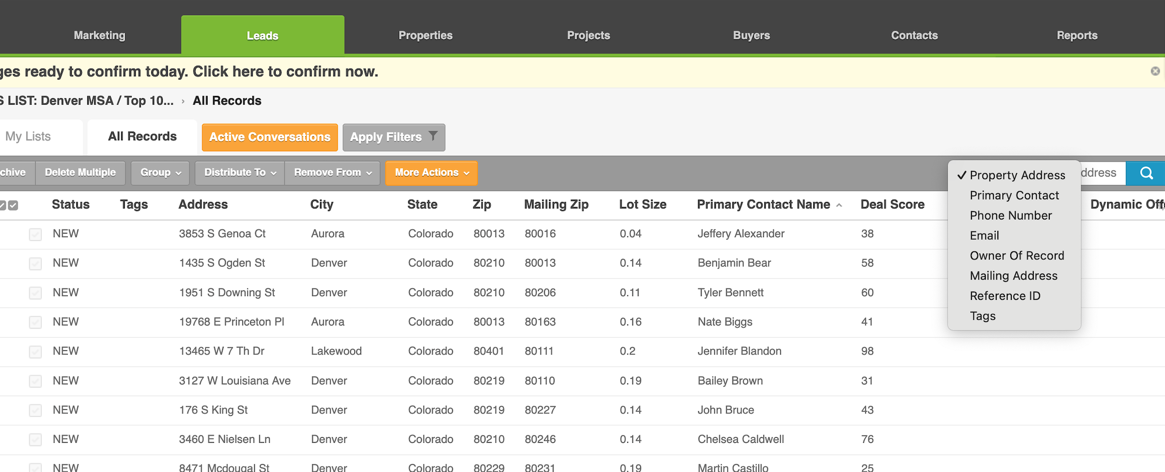Click contact name Tyler Bennett

[x=730, y=292]
